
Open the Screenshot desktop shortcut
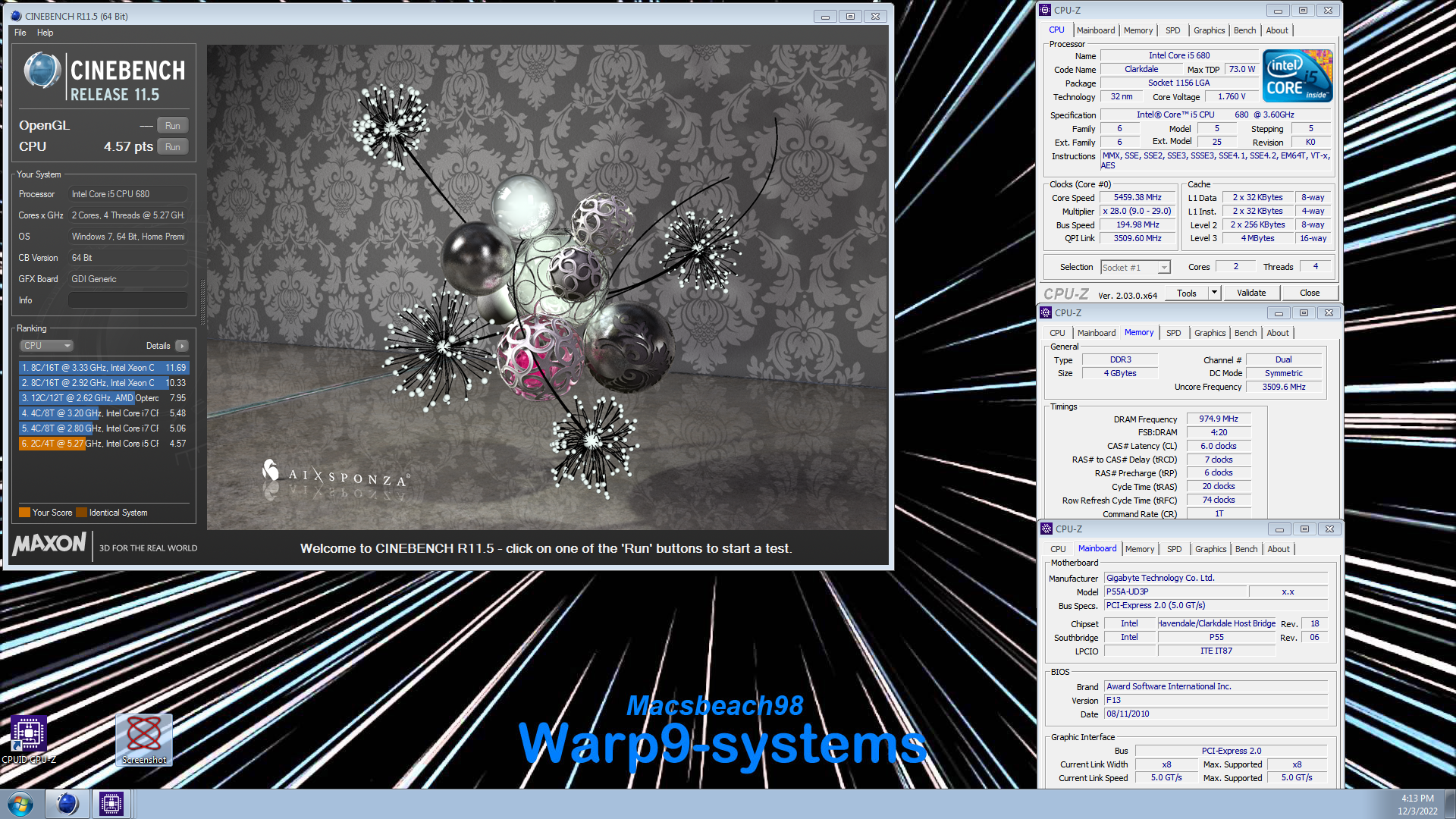tap(144, 739)
